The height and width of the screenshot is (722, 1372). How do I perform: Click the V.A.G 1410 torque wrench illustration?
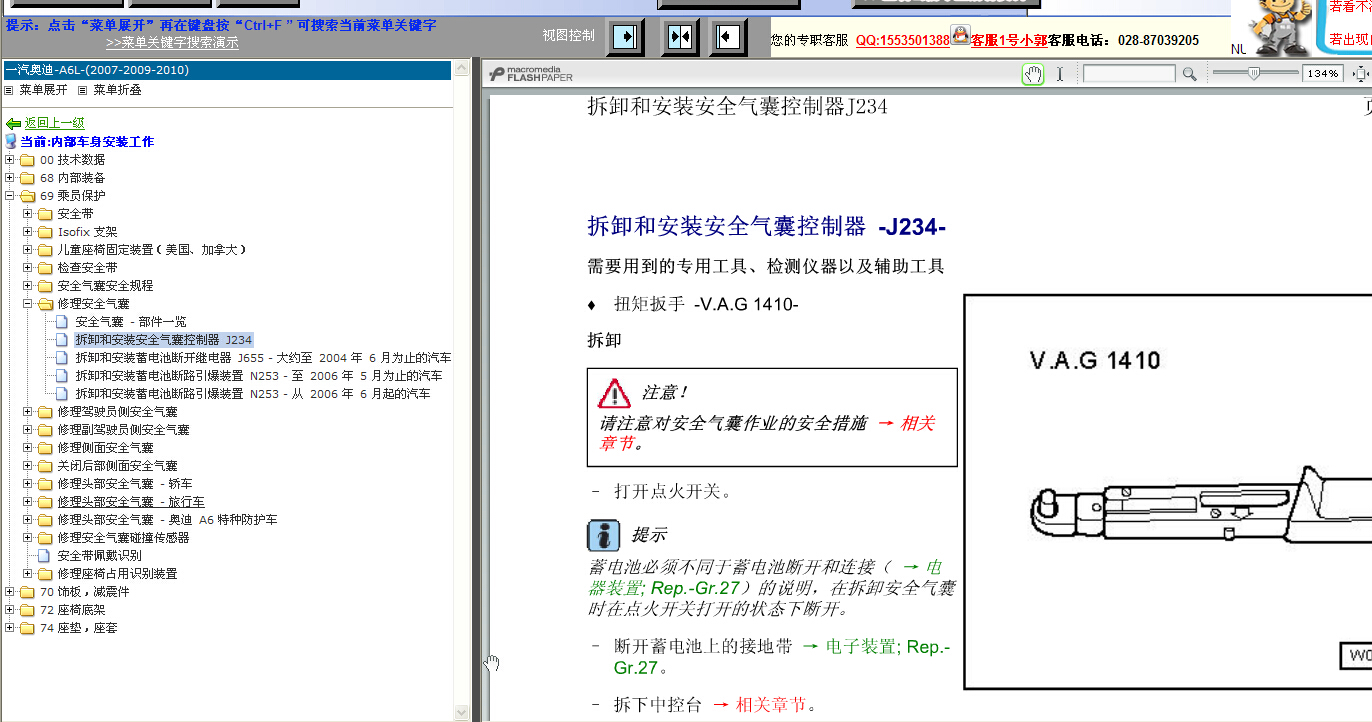tap(1168, 491)
